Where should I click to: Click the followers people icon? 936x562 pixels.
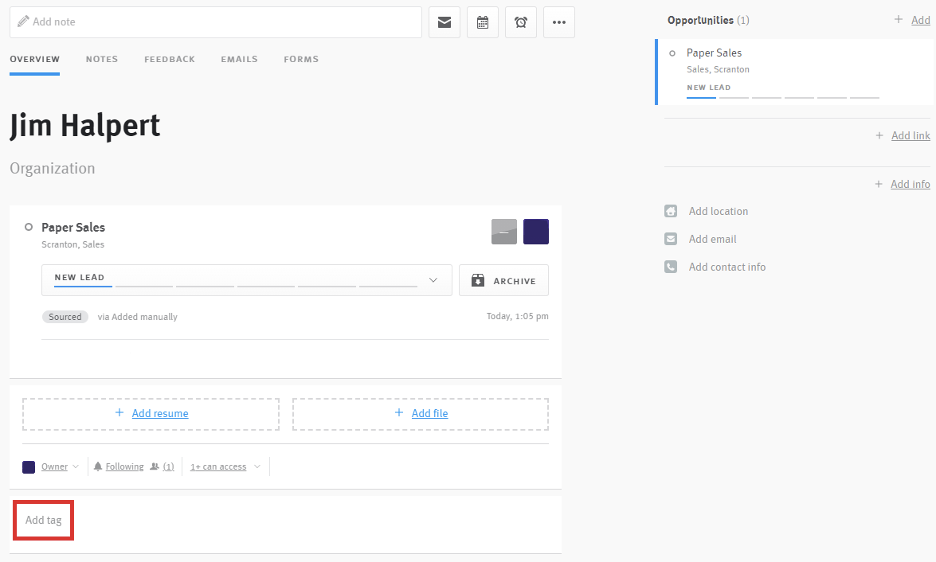155,466
